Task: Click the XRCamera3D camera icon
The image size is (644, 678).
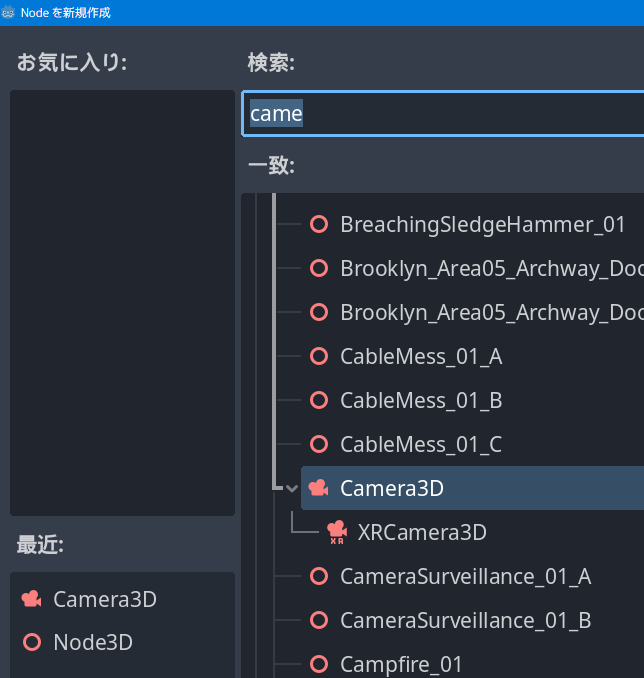Action: (337, 532)
